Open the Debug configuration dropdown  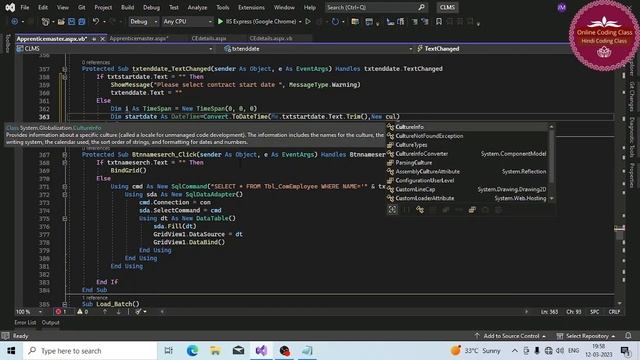143,22
